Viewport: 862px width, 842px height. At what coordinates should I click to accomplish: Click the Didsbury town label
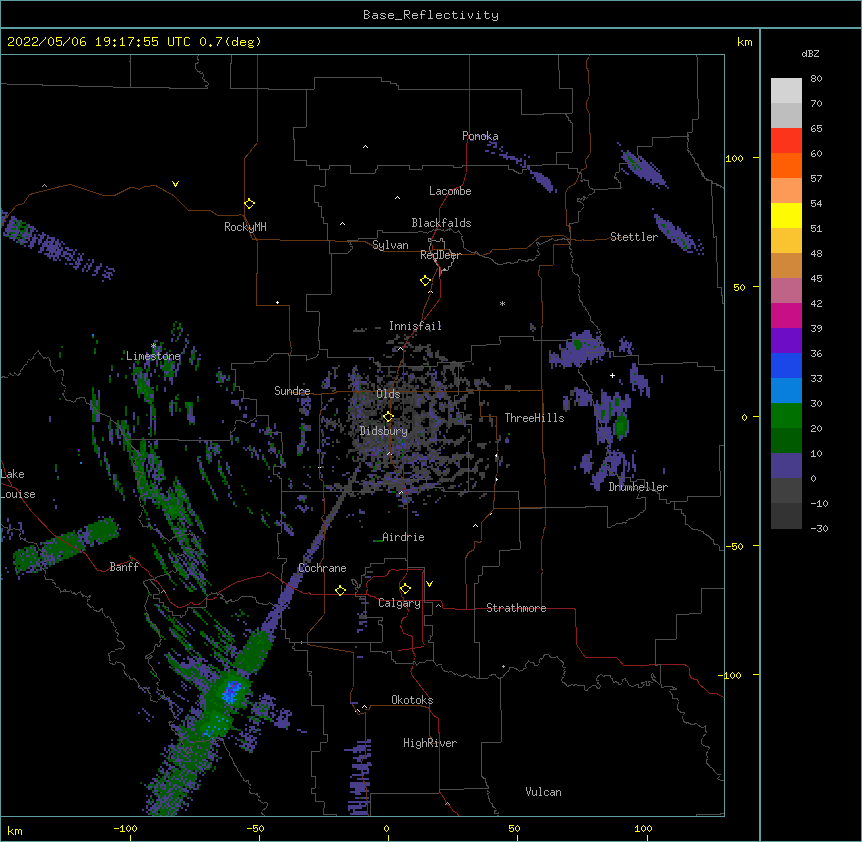pos(384,431)
